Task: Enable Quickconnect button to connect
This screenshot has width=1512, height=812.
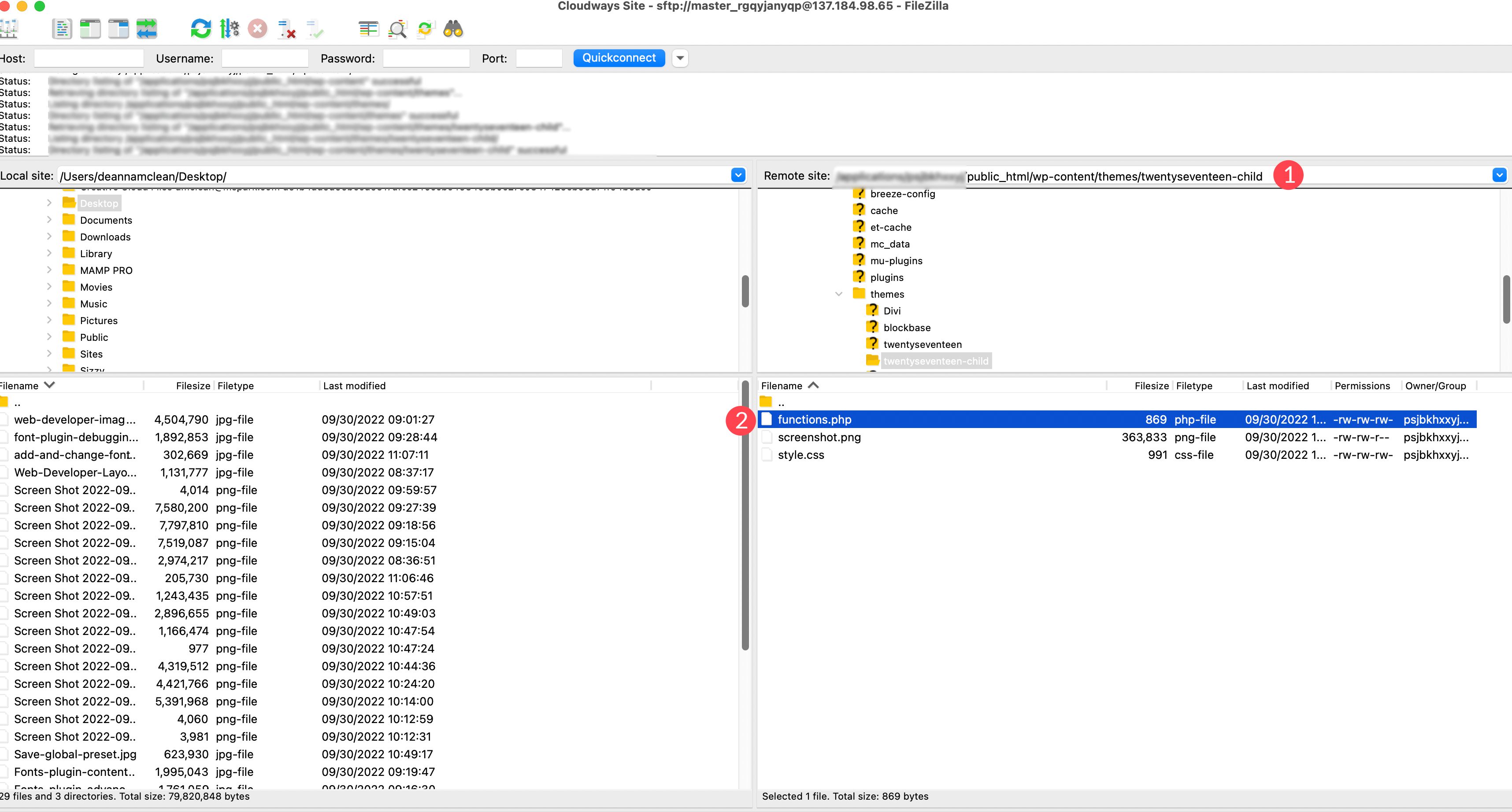Action: coord(618,57)
